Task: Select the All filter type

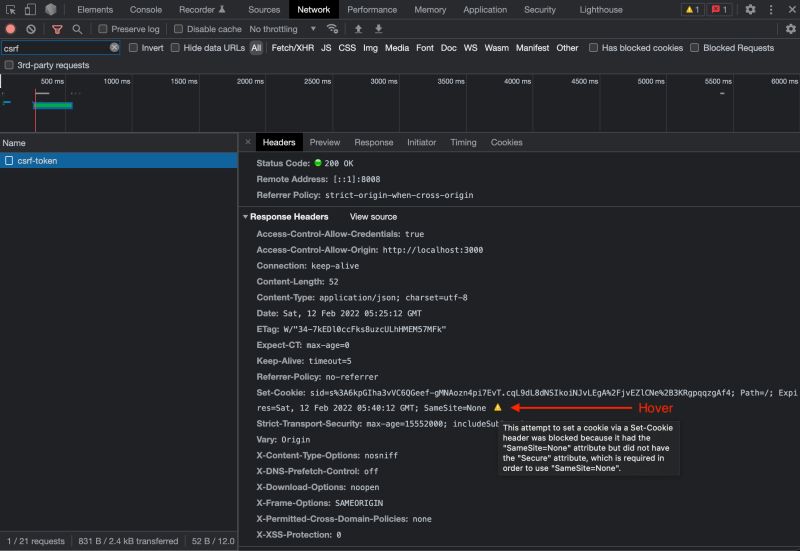Action: tap(256, 48)
